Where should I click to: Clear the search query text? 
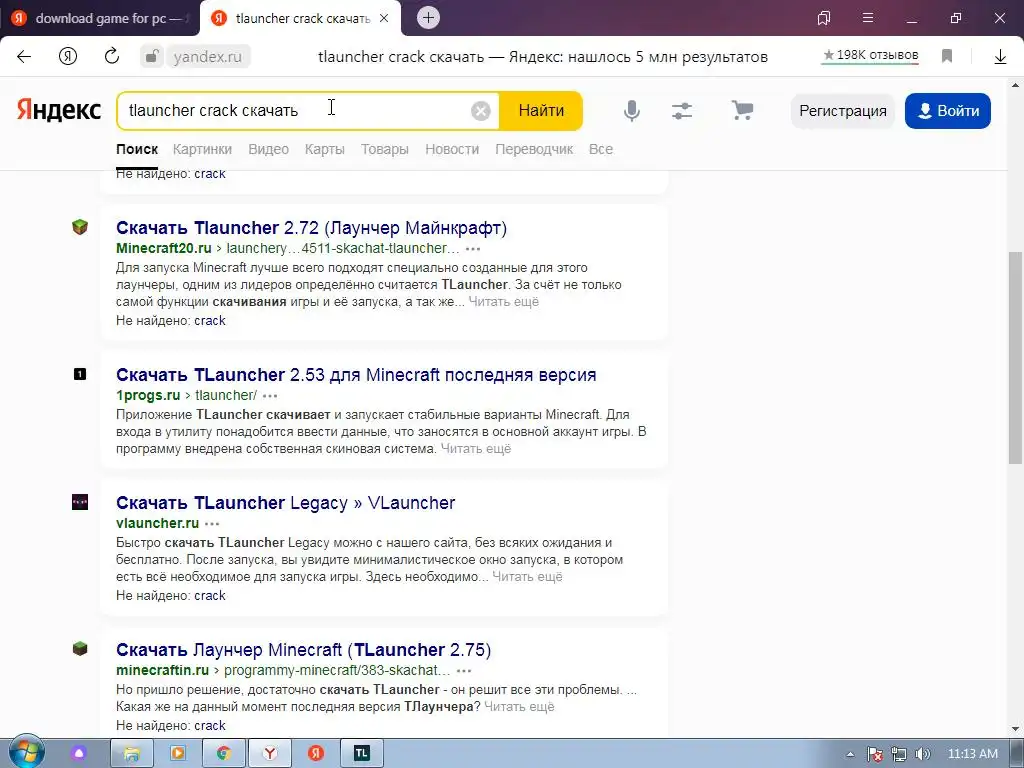(481, 111)
